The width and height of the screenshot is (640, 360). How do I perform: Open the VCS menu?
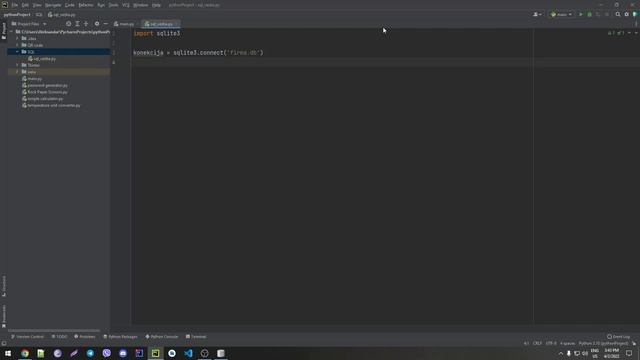click(x=126, y=5)
